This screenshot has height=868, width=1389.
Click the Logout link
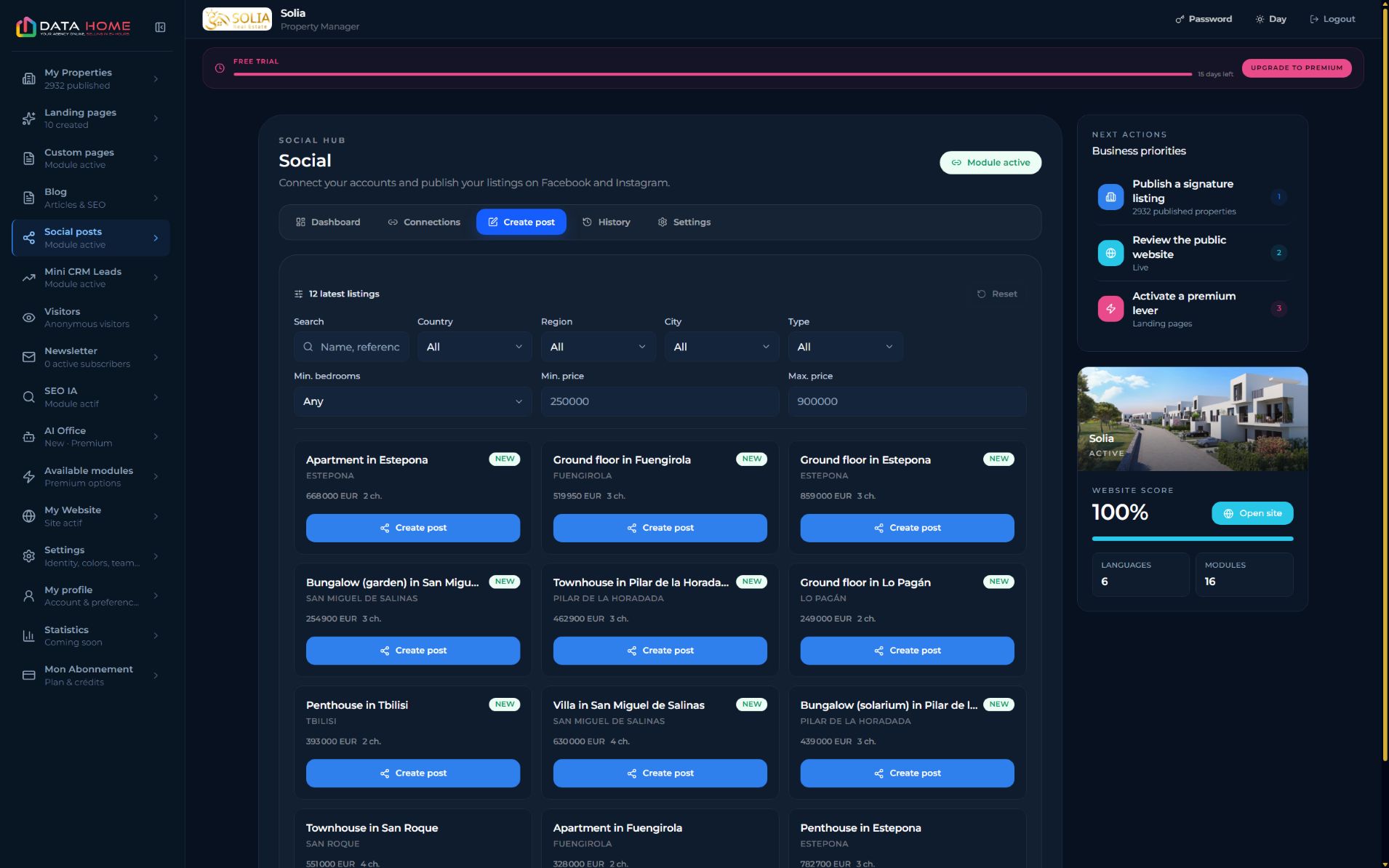coord(1332,19)
